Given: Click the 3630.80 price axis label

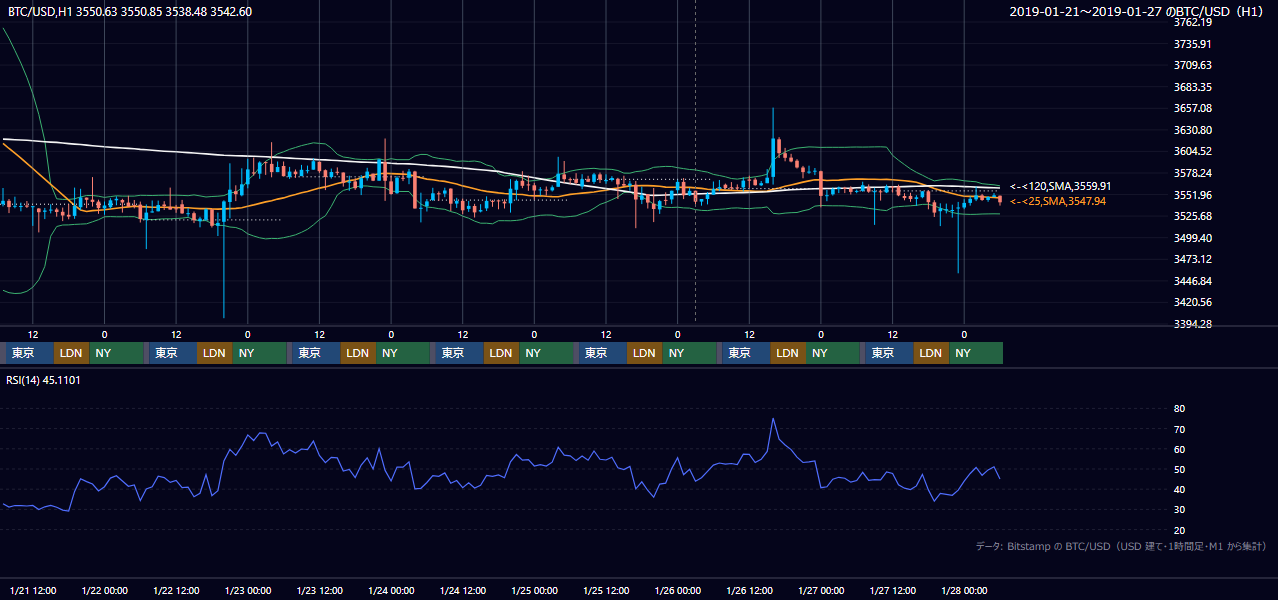Looking at the screenshot, I should [x=1192, y=130].
